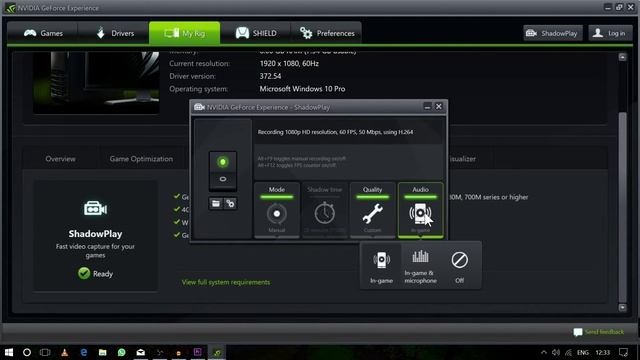Click the taskbar clock 12:33

click(x=602, y=352)
